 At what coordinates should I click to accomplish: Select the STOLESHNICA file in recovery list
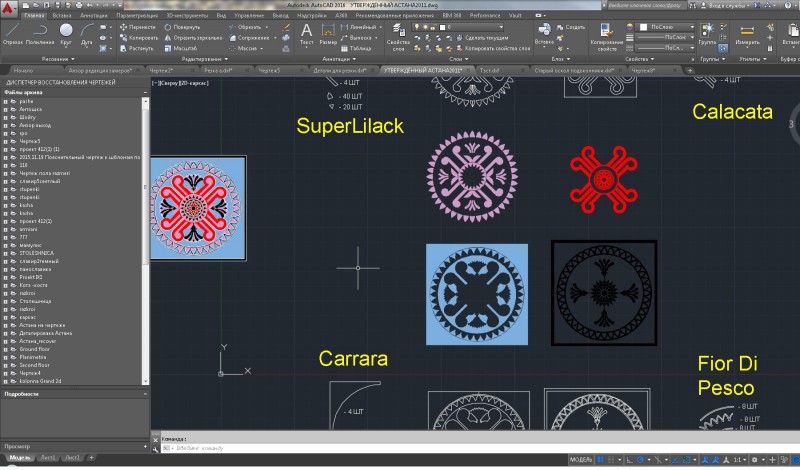[37, 254]
